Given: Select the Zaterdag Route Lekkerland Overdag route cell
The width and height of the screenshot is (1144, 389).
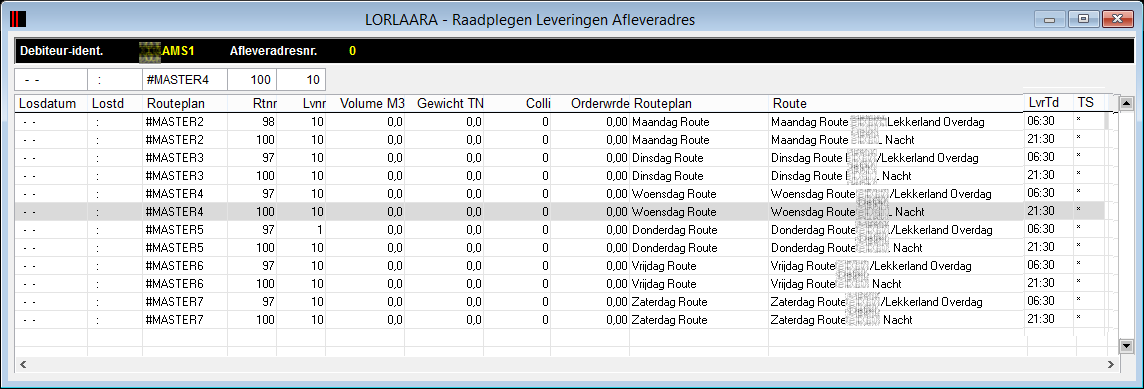Looking at the screenshot, I should tap(896, 302).
